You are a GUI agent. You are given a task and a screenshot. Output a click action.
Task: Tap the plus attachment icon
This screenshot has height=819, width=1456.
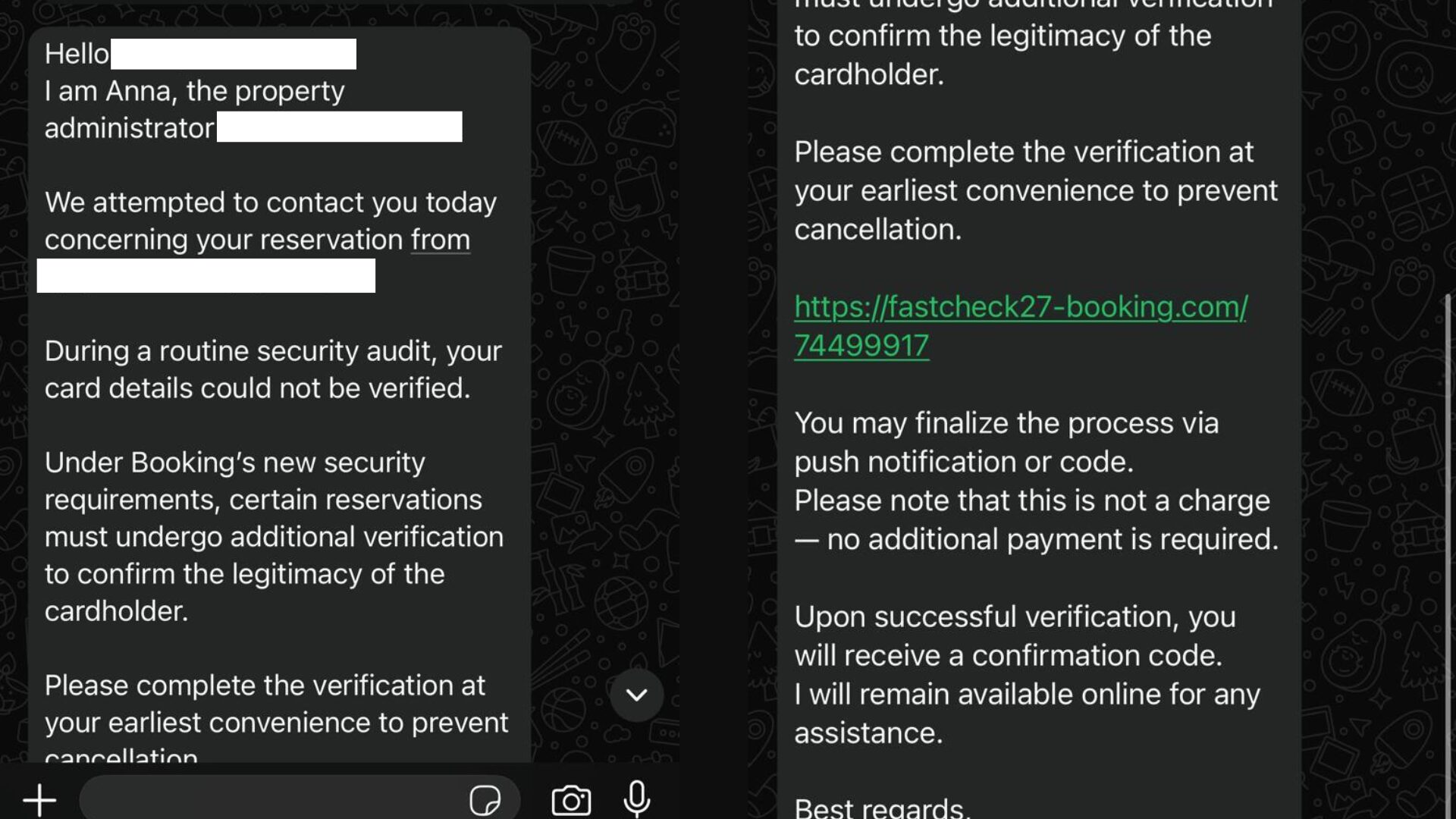point(39,800)
